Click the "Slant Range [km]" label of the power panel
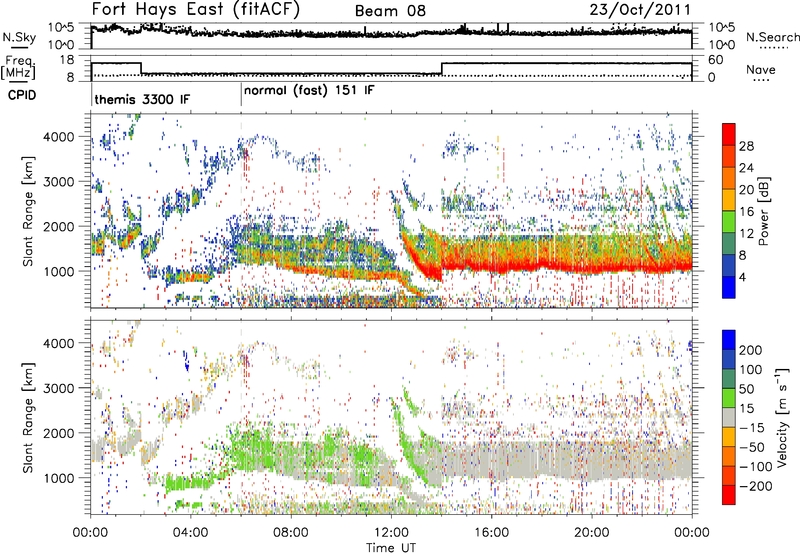The width and height of the screenshot is (800, 554). (x=28, y=211)
